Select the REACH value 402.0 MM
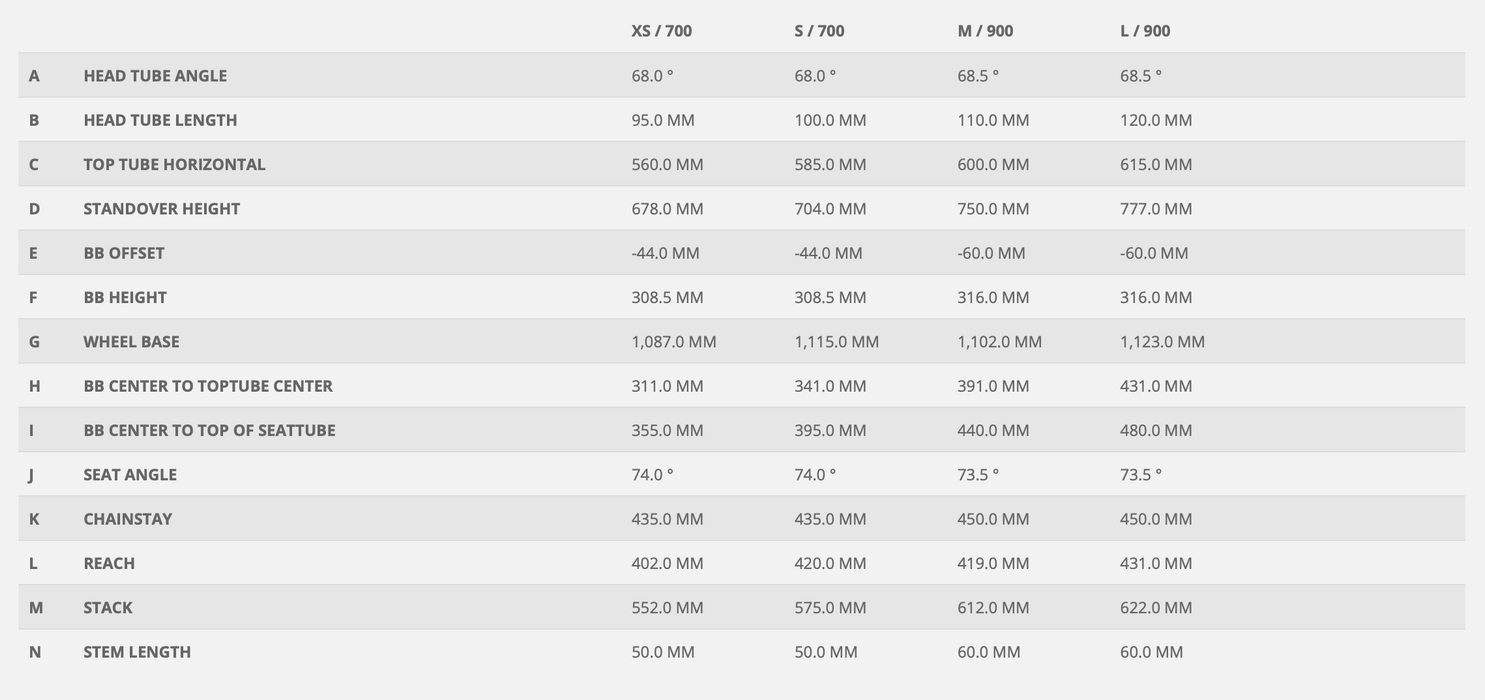 (x=667, y=563)
